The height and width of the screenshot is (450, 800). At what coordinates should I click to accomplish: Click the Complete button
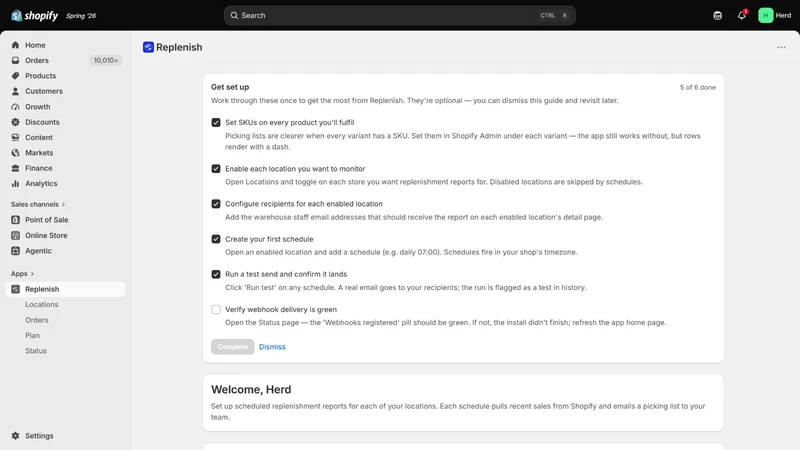click(x=233, y=347)
